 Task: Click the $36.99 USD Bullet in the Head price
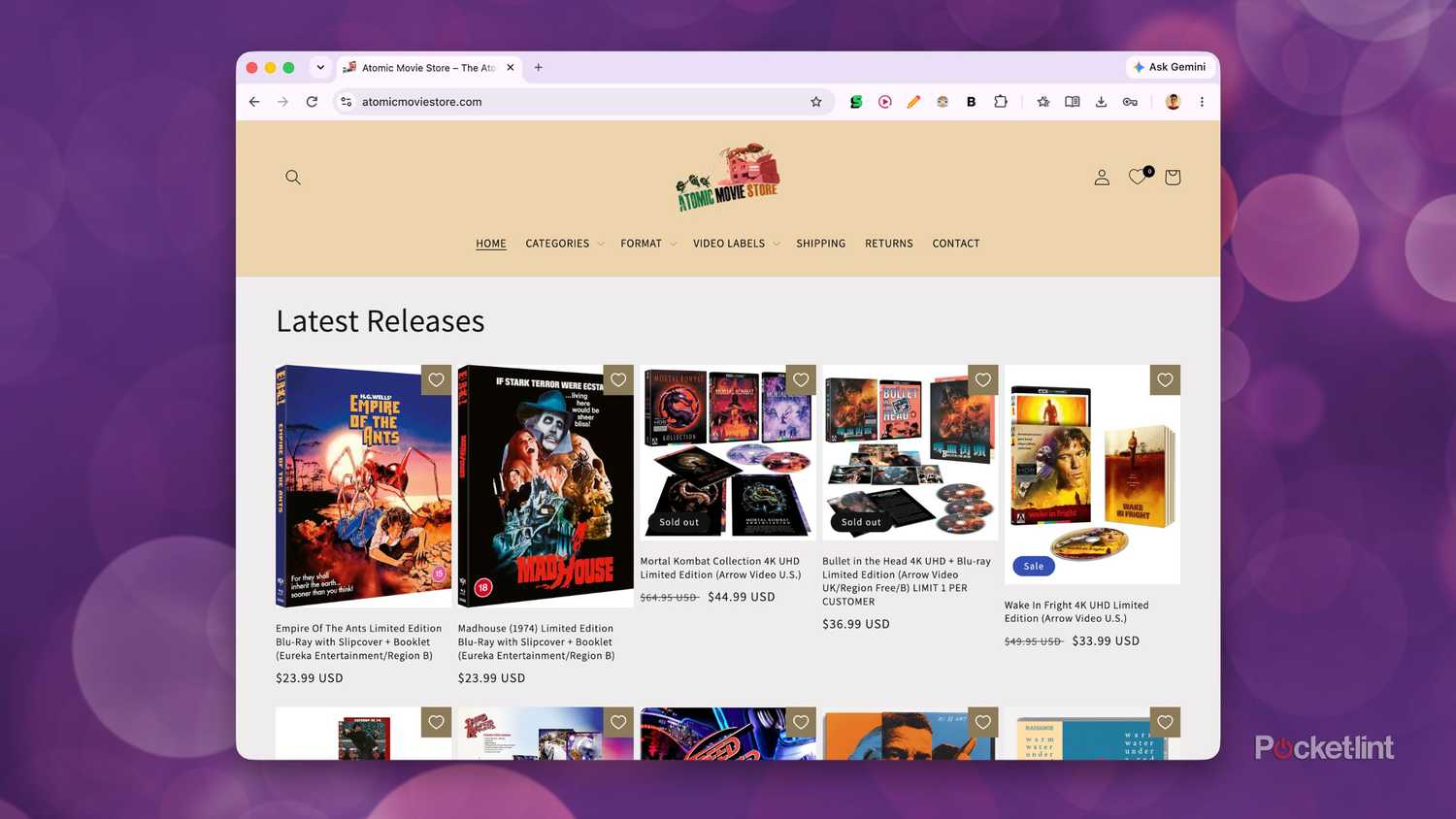click(x=856, y=624)
